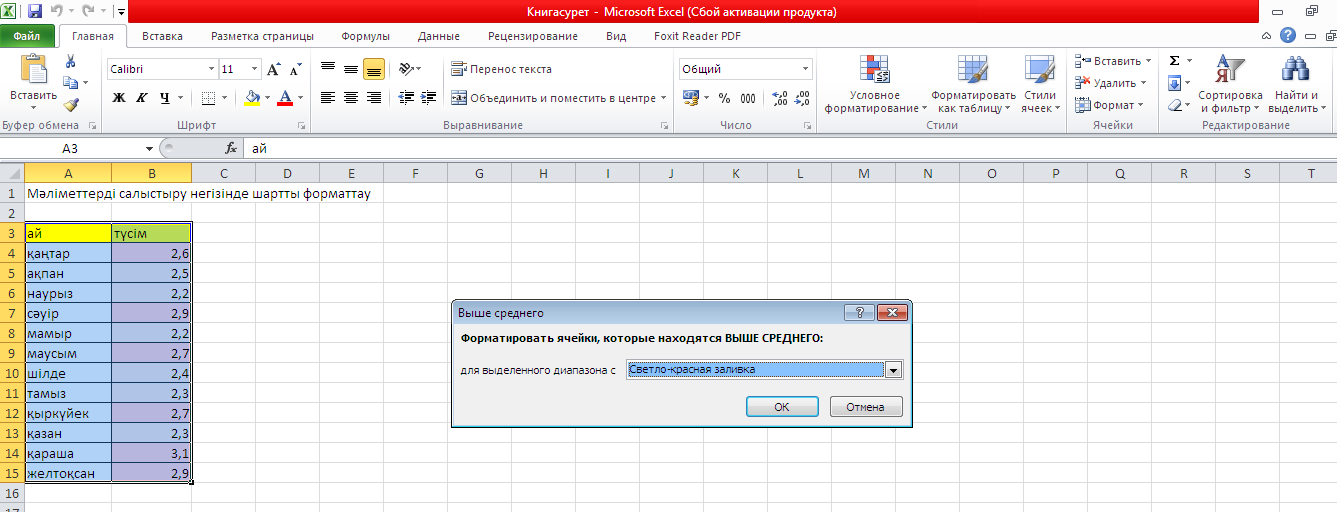Align text to bottom of cell
This screenshot has height=512, width=1337.
[x=374, y=69]
